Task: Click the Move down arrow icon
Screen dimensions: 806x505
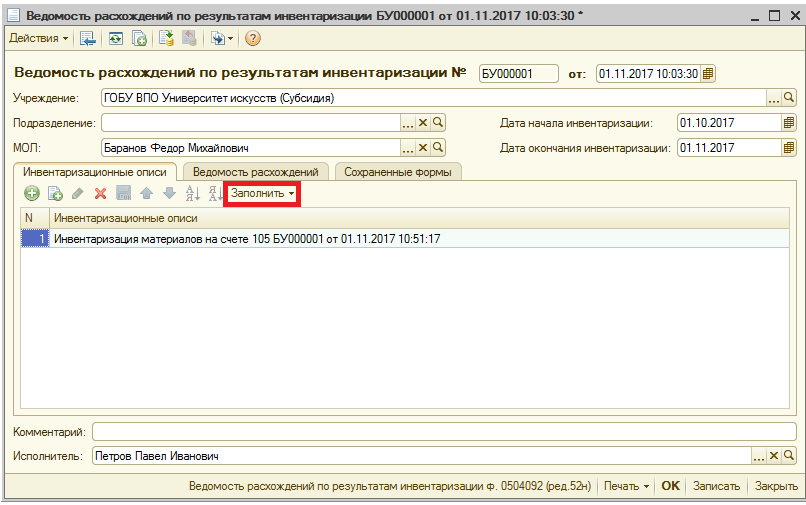Action: 169,193
